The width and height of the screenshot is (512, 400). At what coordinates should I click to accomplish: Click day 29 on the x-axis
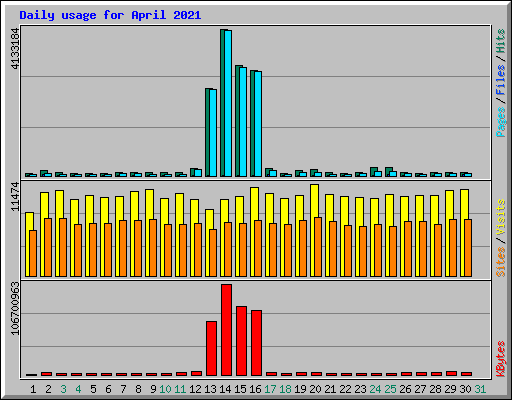click(x=450, y=389)
